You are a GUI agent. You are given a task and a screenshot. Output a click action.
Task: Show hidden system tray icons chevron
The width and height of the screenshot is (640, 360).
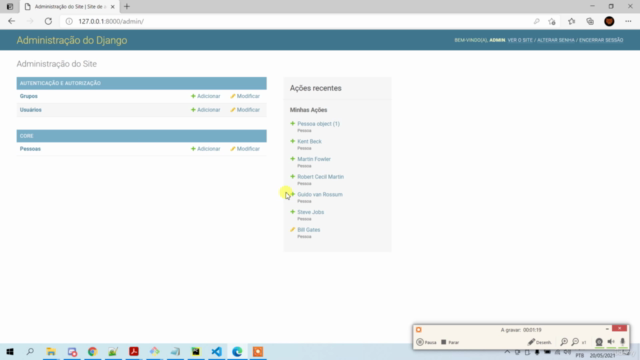pyautogui.click(x=507, y=352)
